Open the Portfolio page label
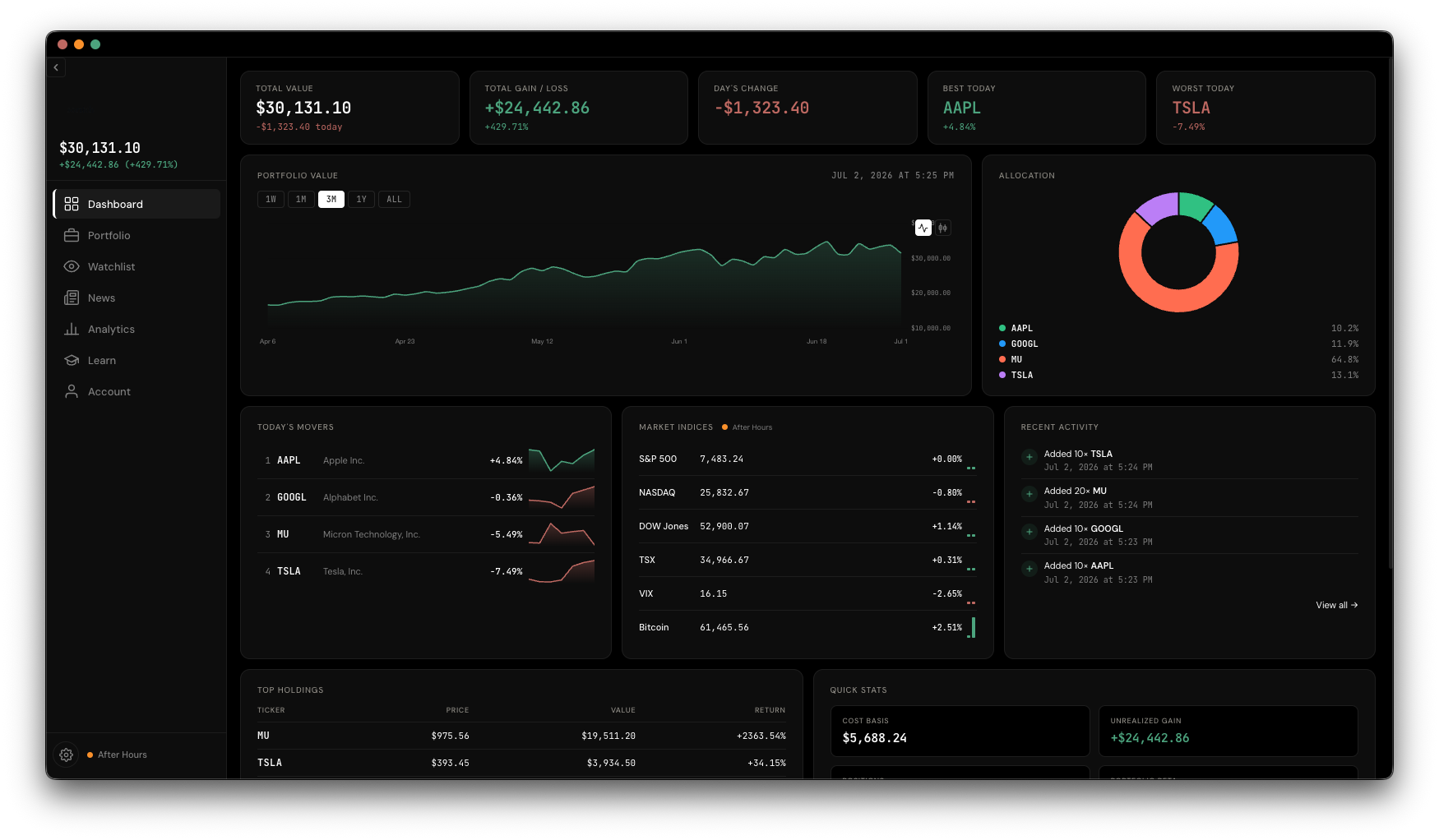This screenshot has height=840, width=1439. (x=109, y=235)
